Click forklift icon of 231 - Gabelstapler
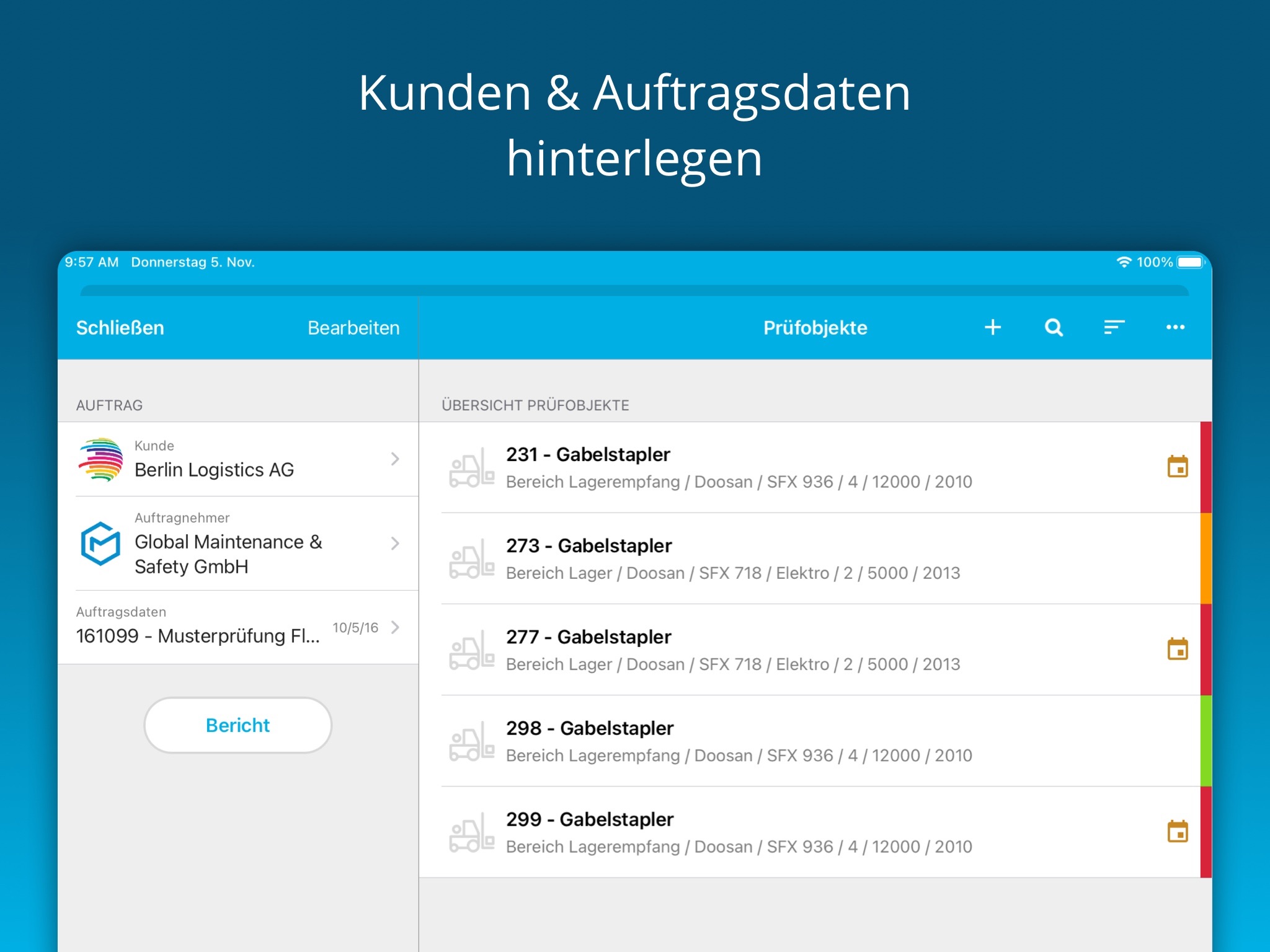This screenshot has width=1270, height=952. (x=472, y=468)
